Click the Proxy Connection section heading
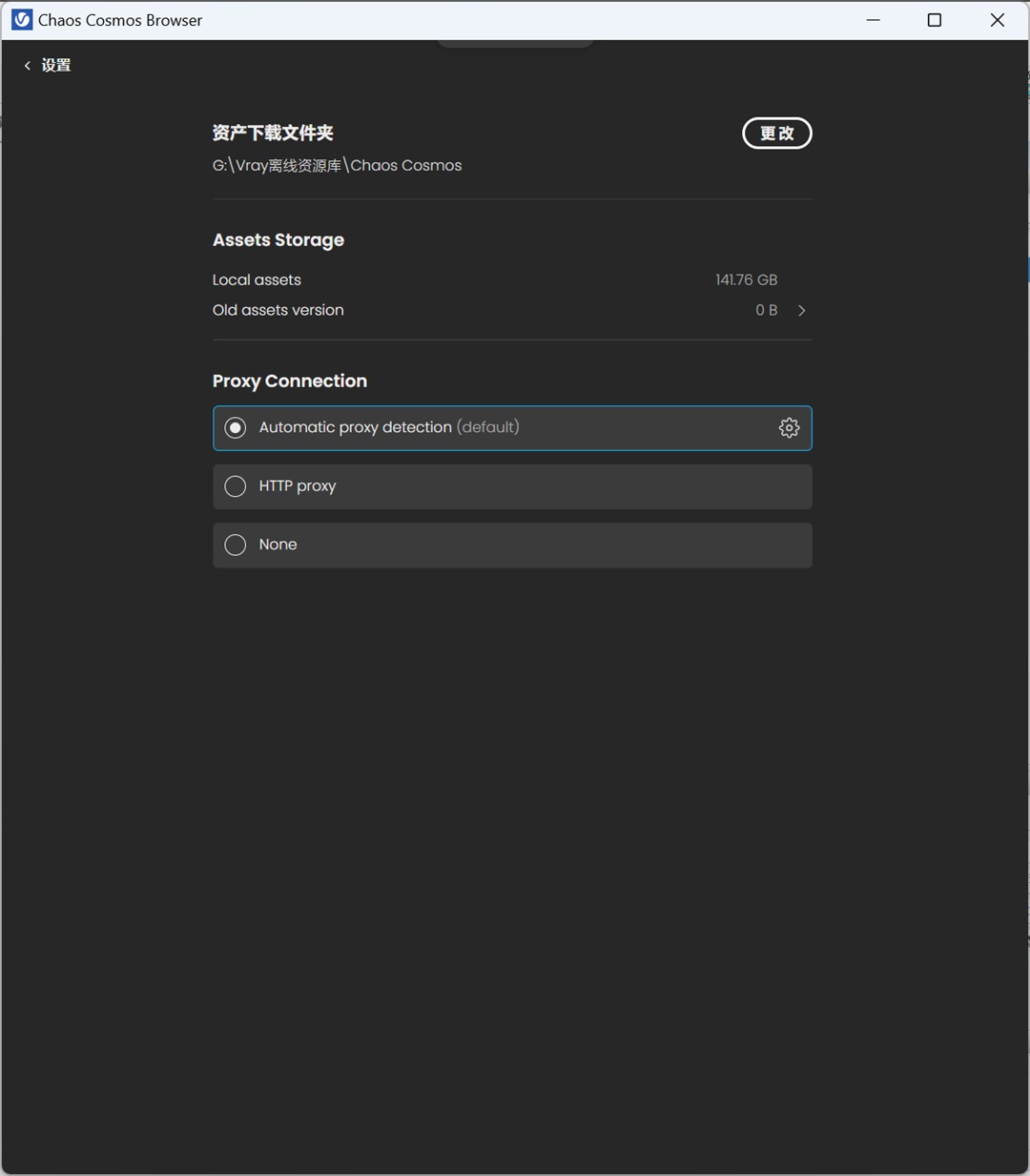Image resolution: width=1030 pixels, height=1176 pixels. (x=290, y=381)
